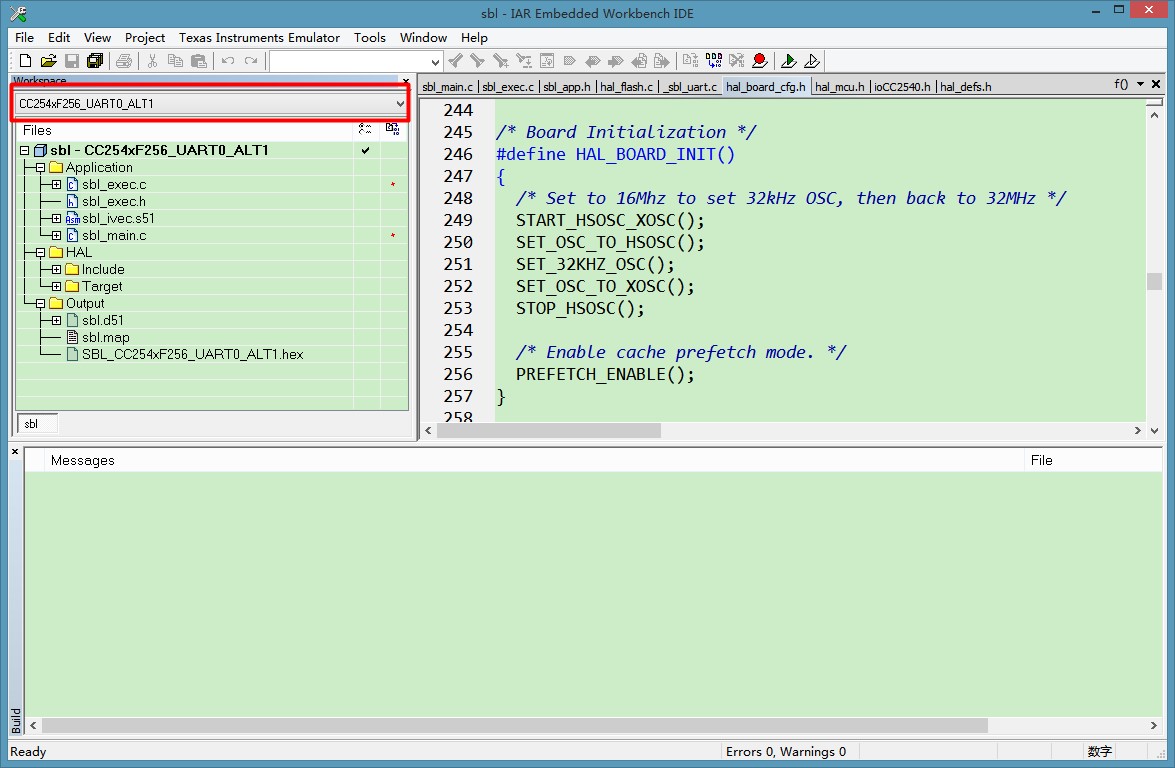Expand the sbl_main.c node
This screenshot has width=1175, height=768.
pyautogui.click(x=56, y=235)
